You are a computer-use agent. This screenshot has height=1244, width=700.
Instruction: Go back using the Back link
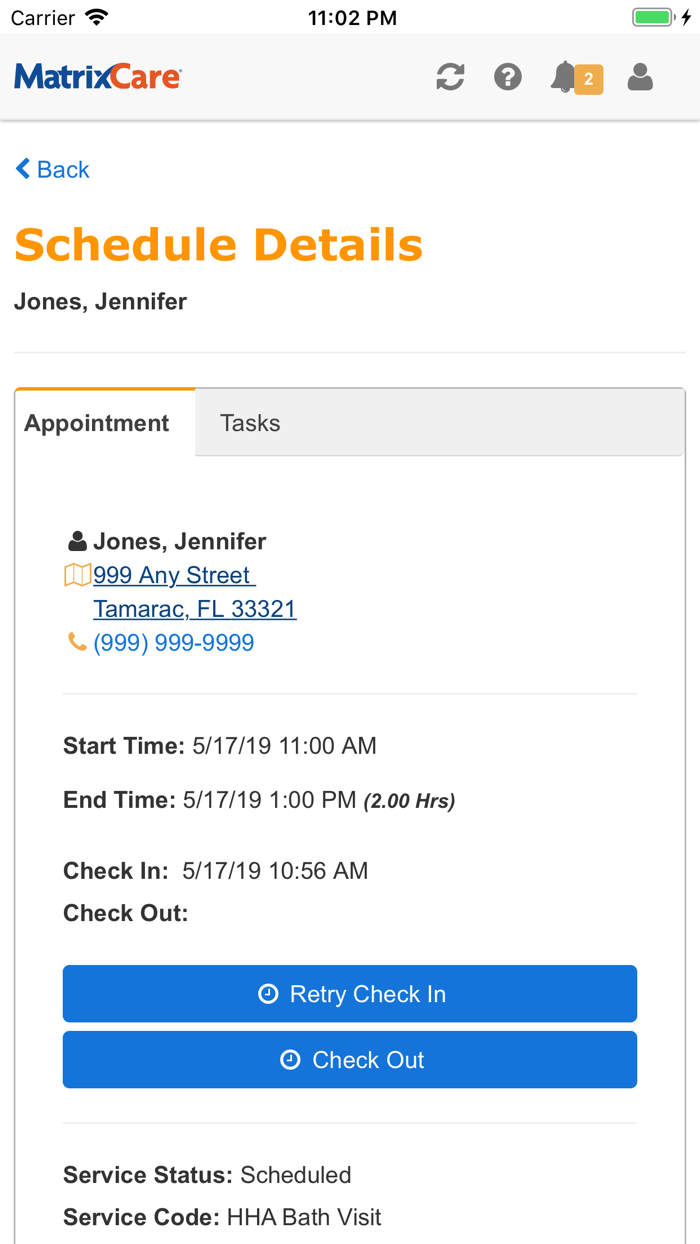pos(53,169)
